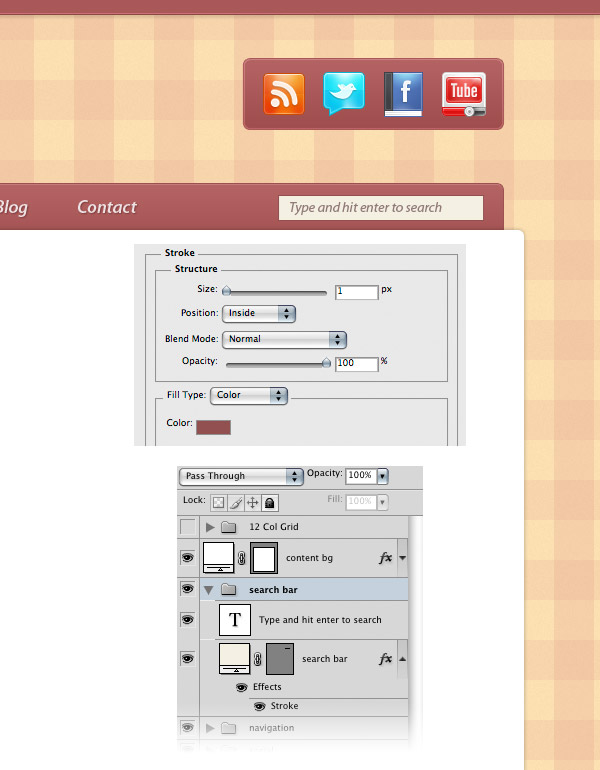Expand content bg layer effects arrow
The width and height of the screenshot is (600, 770).
403,558
